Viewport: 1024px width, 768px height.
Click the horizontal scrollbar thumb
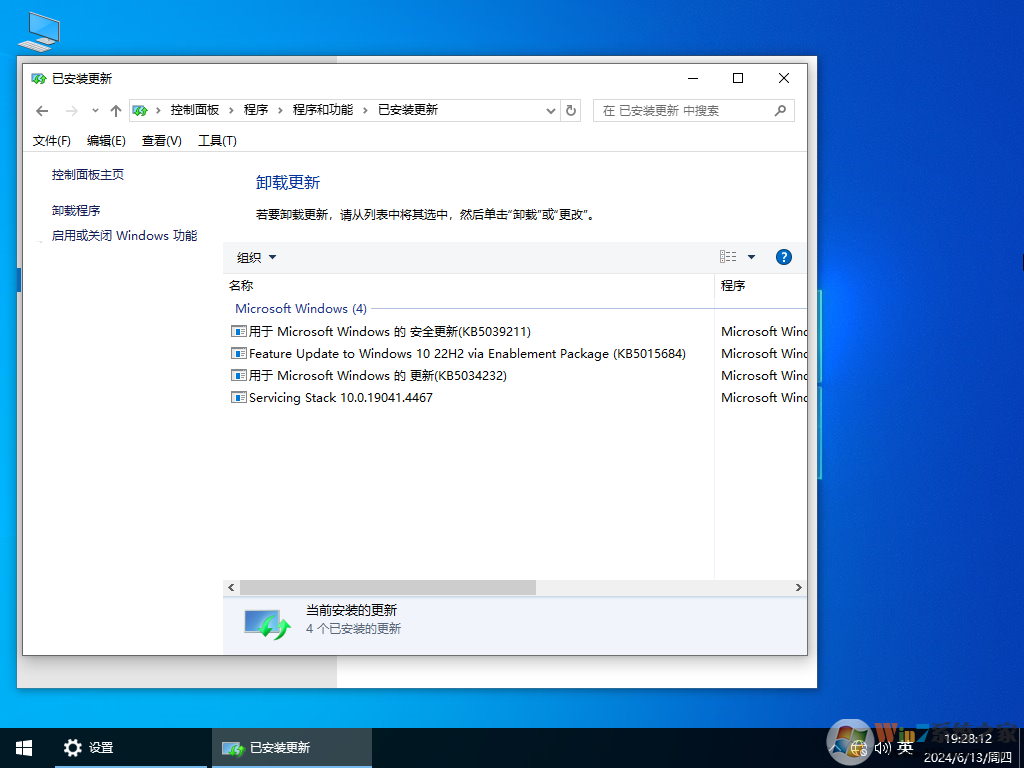(388, 588)
